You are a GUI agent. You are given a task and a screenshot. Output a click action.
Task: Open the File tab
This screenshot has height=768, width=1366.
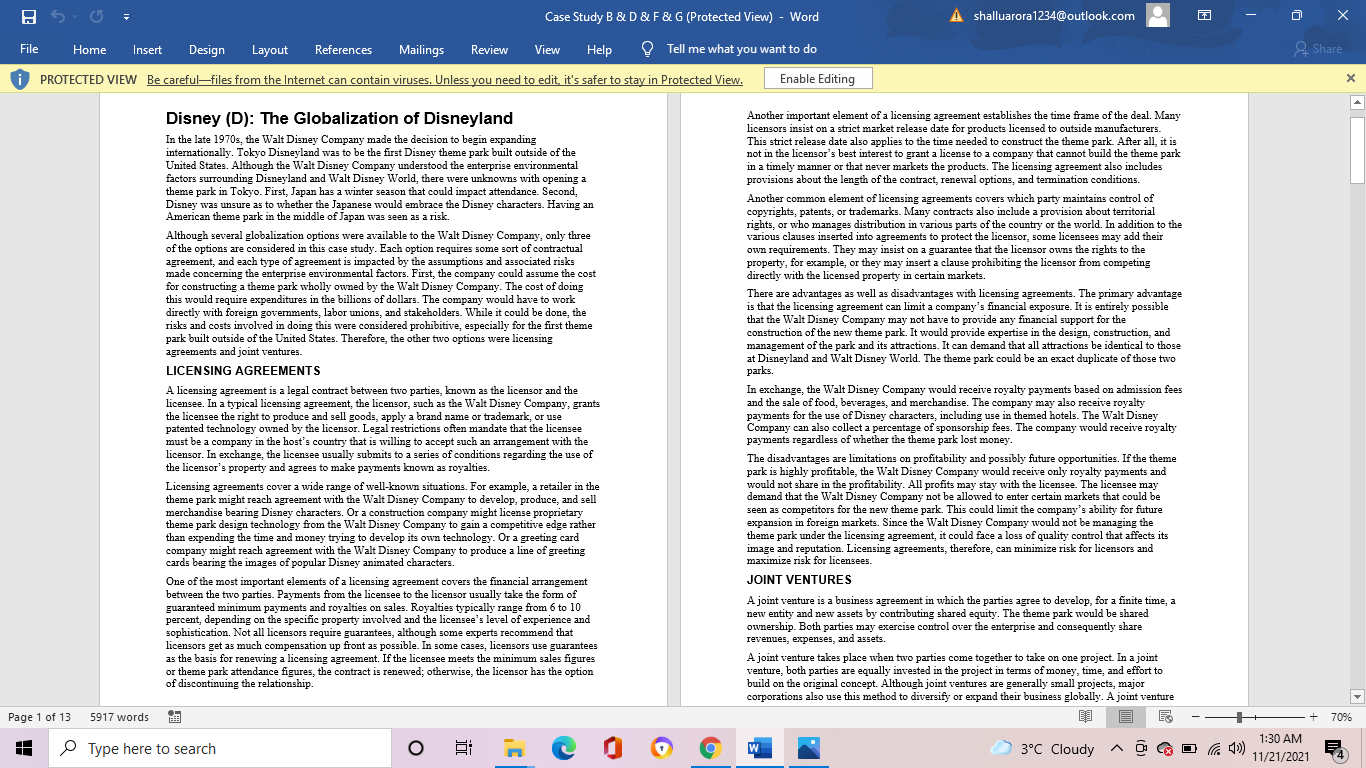(29, 49)
